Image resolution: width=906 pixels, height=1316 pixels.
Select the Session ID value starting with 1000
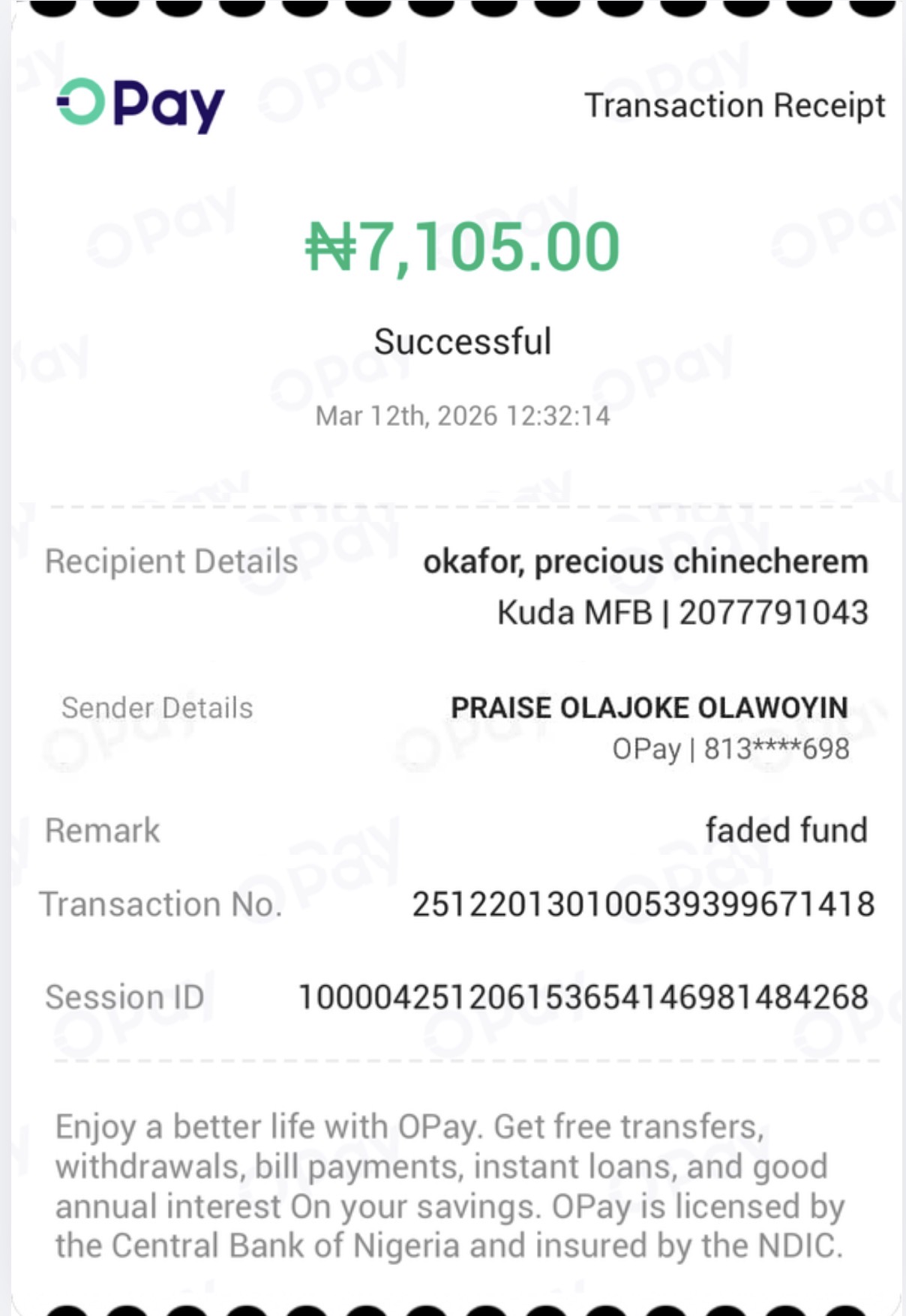tap(583, 997)
